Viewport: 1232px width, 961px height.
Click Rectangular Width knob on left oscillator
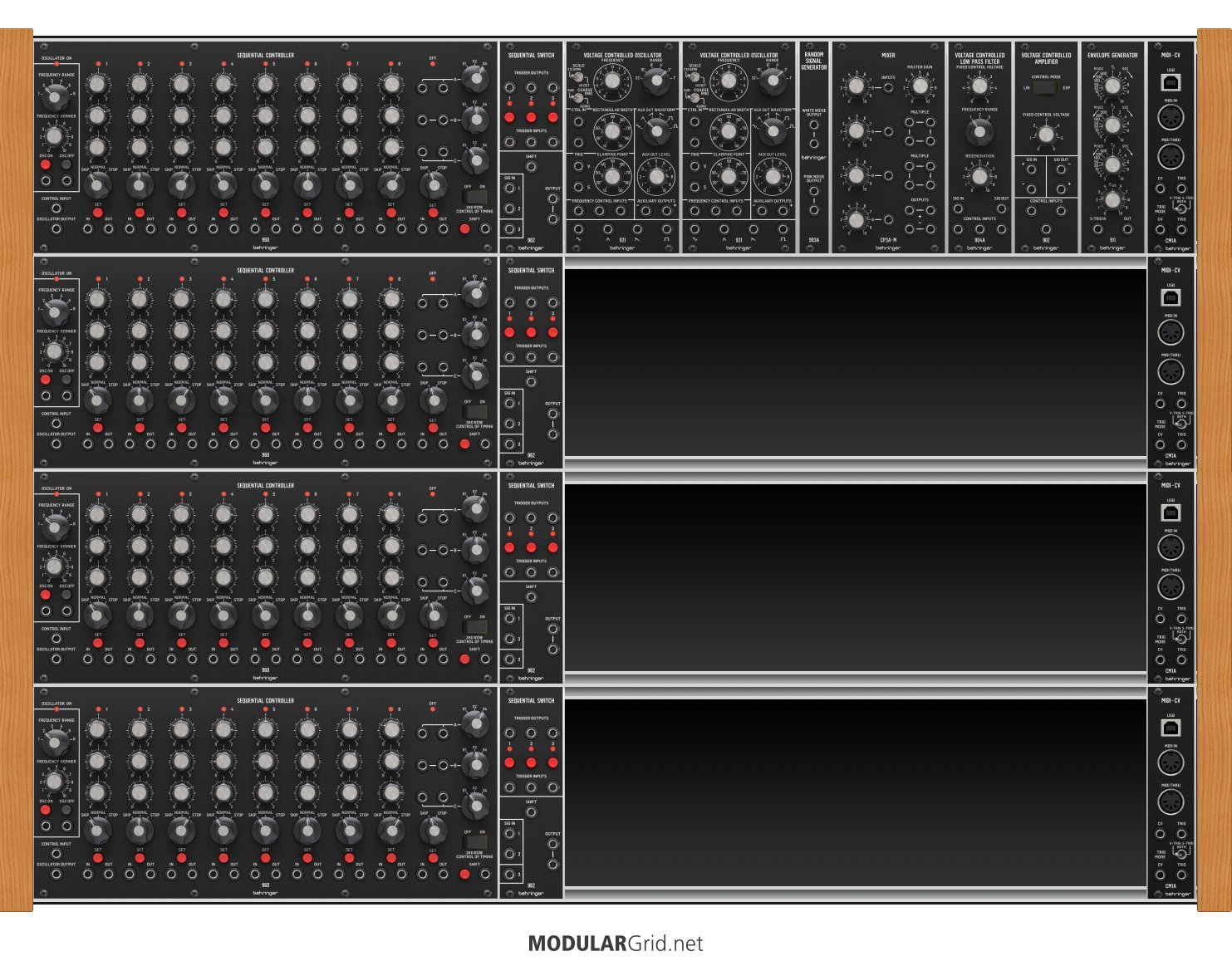(x=612, y=131)
